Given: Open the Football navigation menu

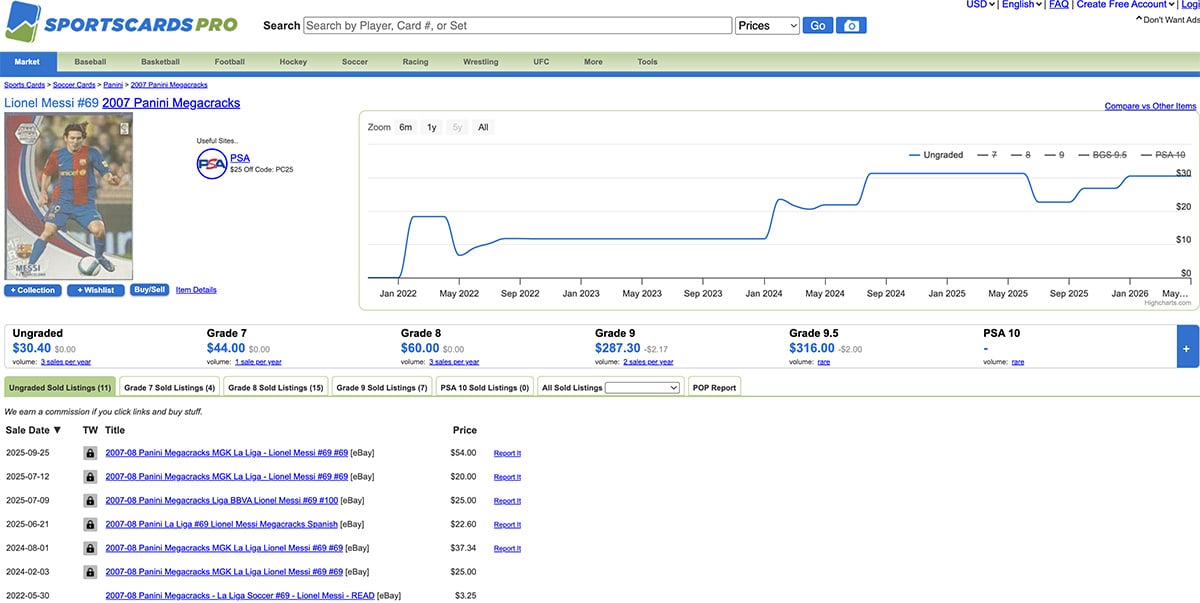Looking at the screenshot, I should point(230,62).
